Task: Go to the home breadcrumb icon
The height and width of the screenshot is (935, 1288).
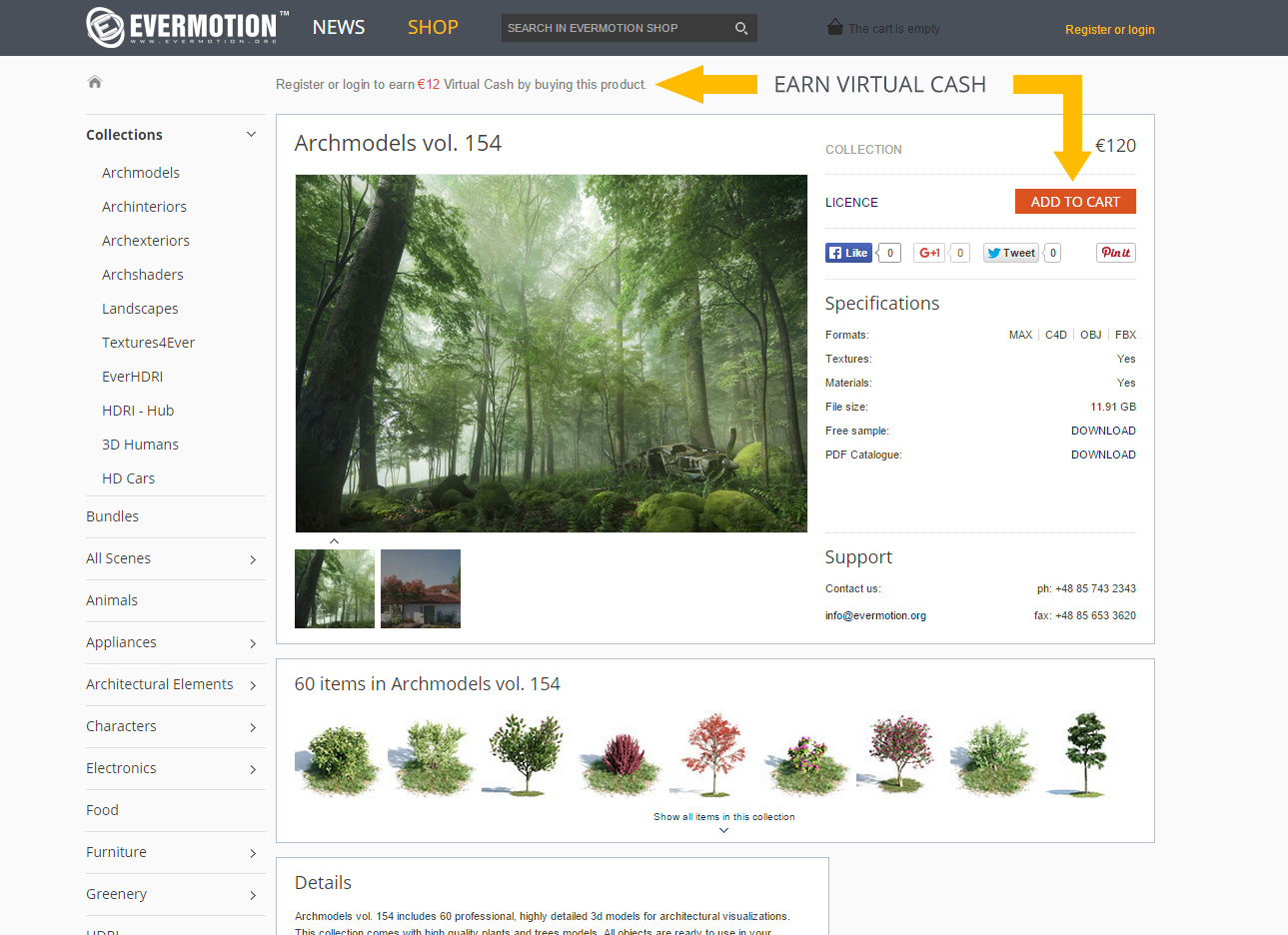Action: [95, 82]
